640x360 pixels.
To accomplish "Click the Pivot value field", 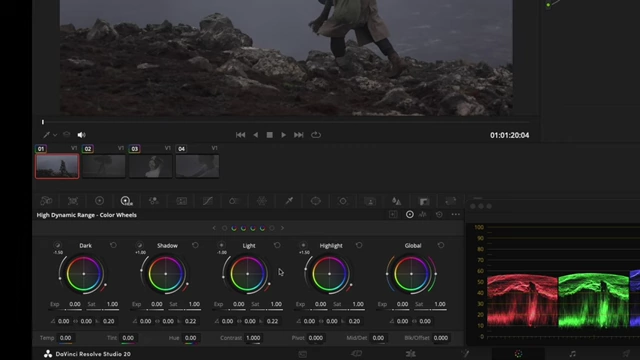I will [316, 338].
